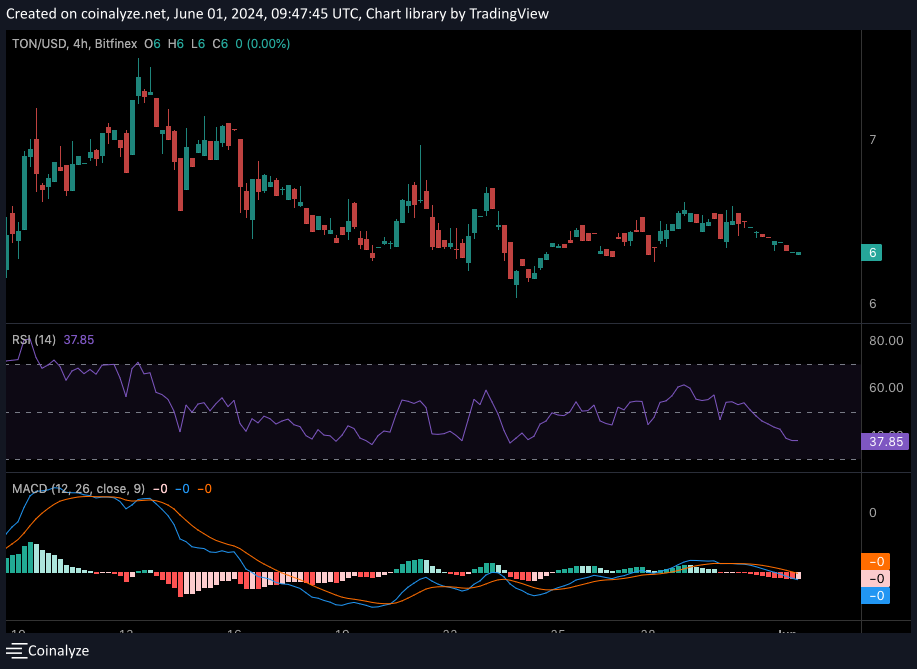Click the 0 level on MACD scale
The height and width of the screenshot is (669, 917).
[873, 513]
